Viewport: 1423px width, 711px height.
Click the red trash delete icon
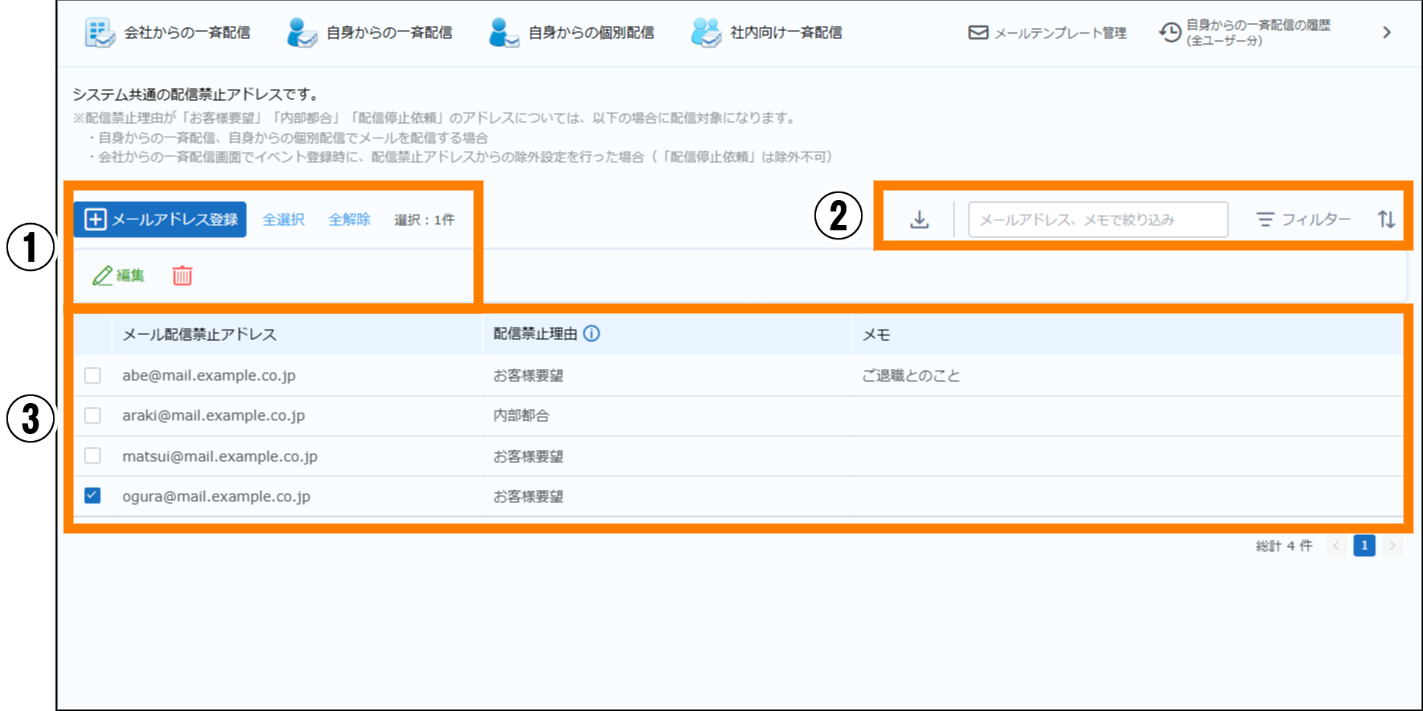tap(182, 276)
